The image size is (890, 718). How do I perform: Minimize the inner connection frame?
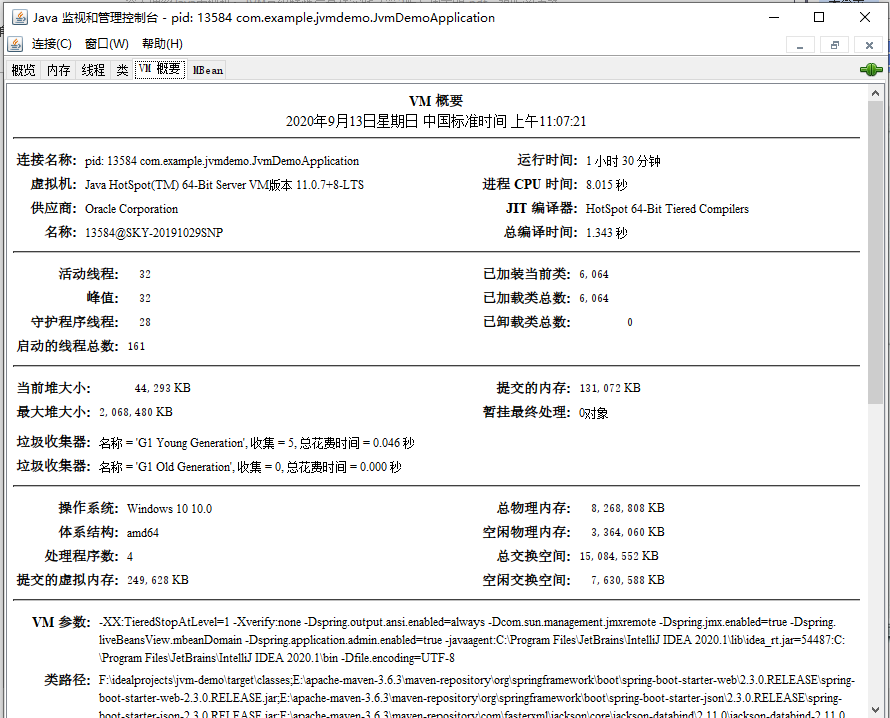(x=800, y=45)
